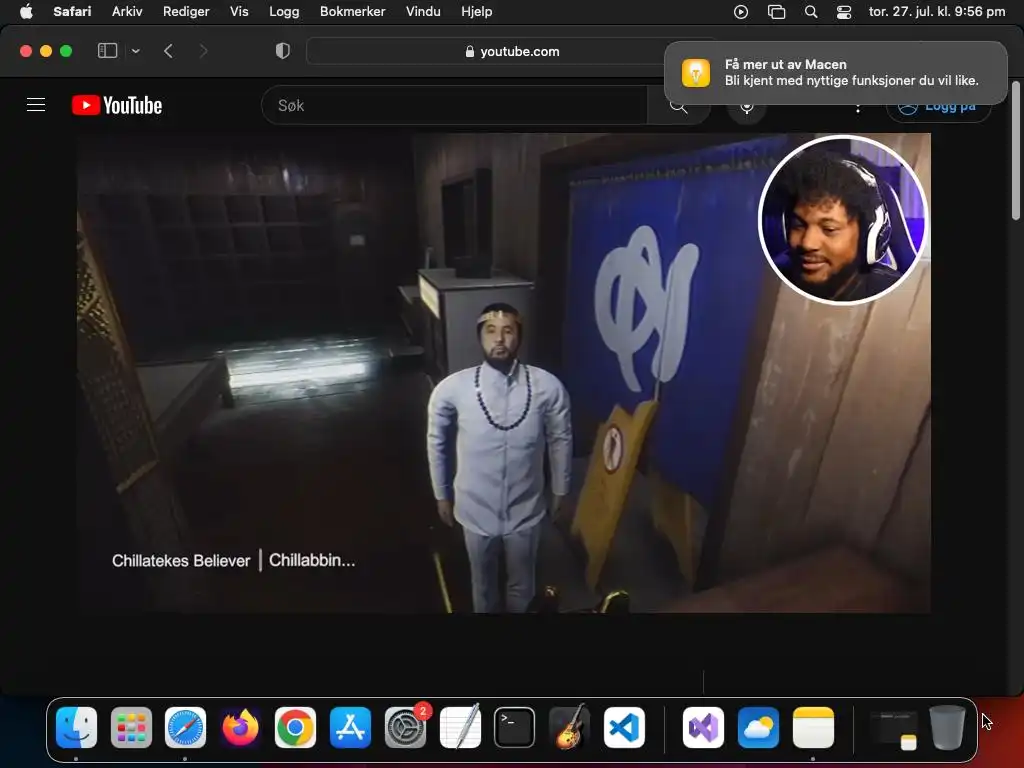
Task: Open the privacy report shield icon
Action: click(x=283, y=51)
